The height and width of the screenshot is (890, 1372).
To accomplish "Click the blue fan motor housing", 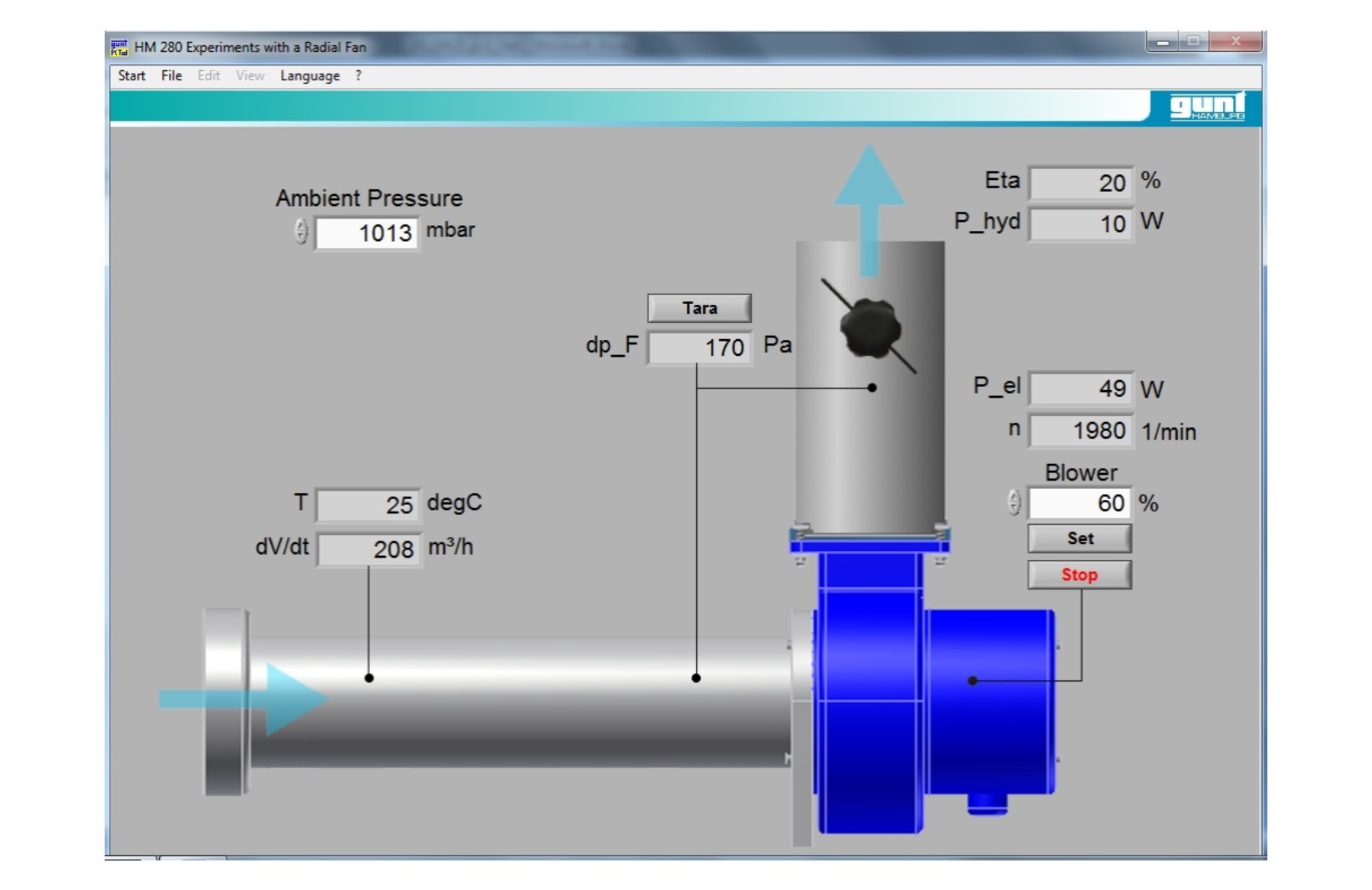I will coord(989,703).
